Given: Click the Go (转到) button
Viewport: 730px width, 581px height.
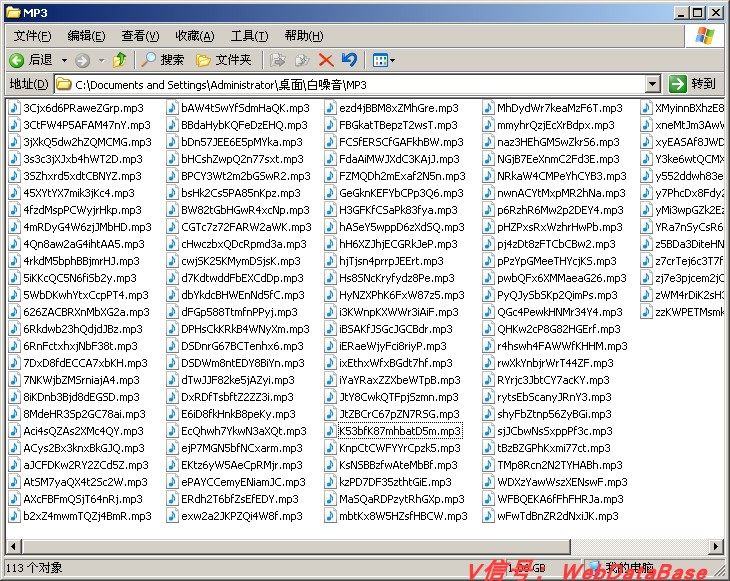Looking at the screenshot, I should [692, 84].
